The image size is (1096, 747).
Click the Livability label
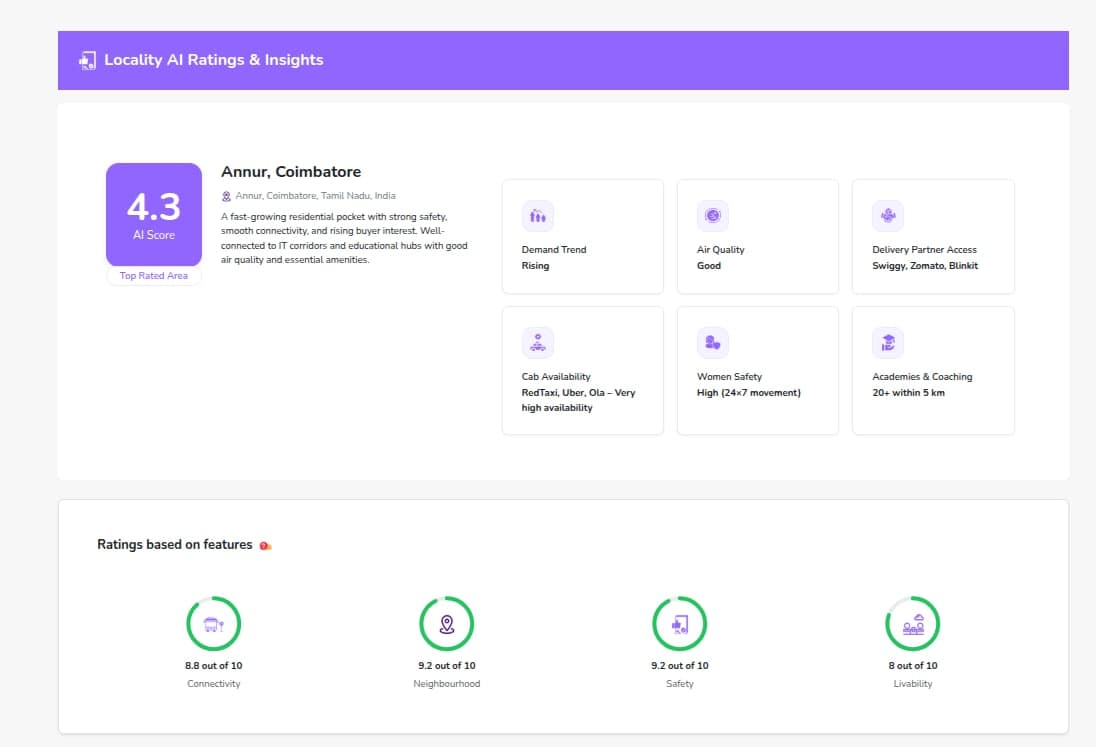point(913,684)
